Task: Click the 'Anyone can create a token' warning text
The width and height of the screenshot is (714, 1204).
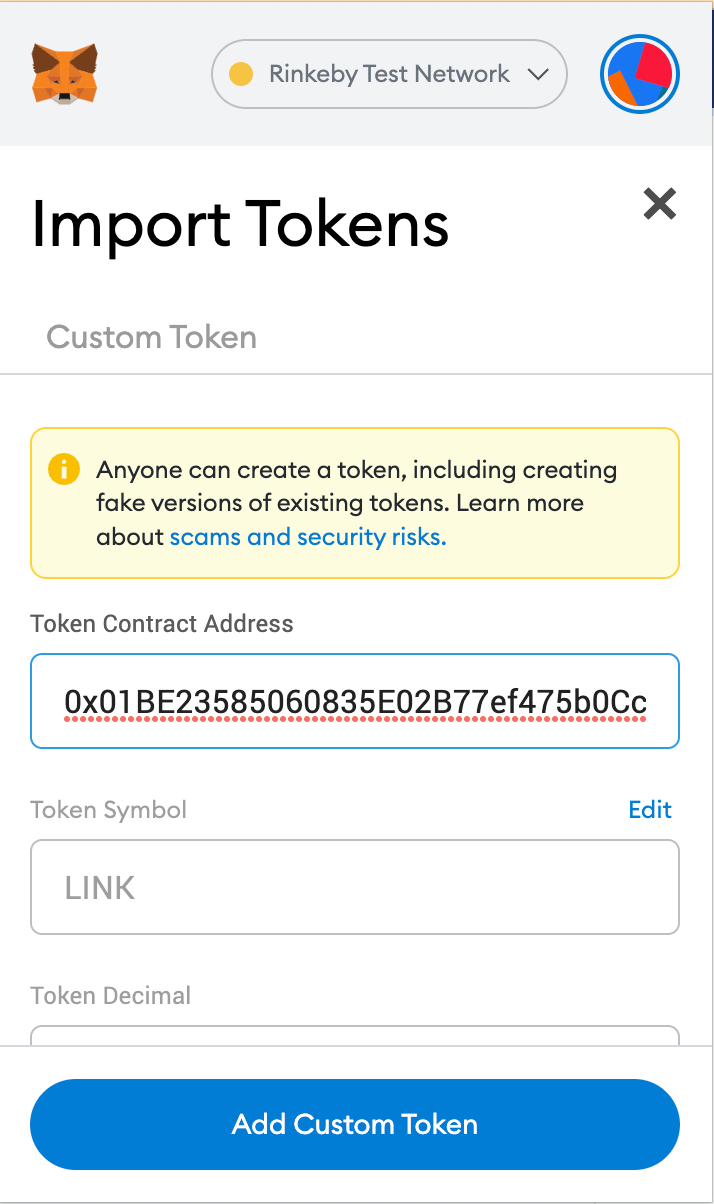Action: [356, 470]
